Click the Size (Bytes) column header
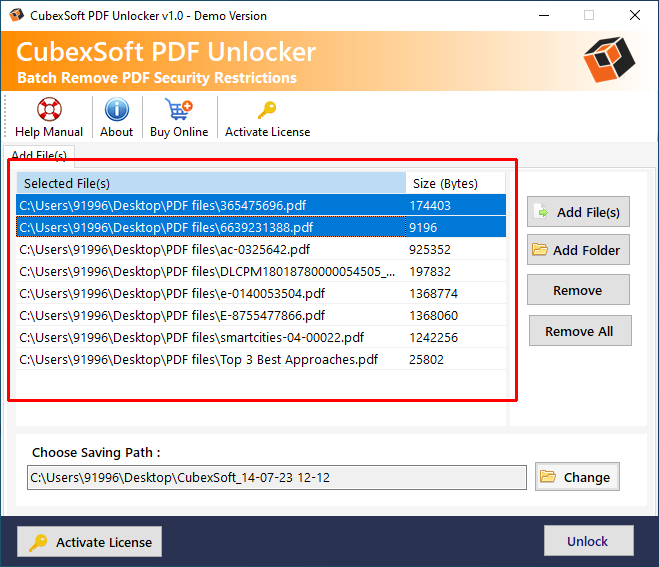Viewport: 659px width, 567px height. tap(455, 183)
